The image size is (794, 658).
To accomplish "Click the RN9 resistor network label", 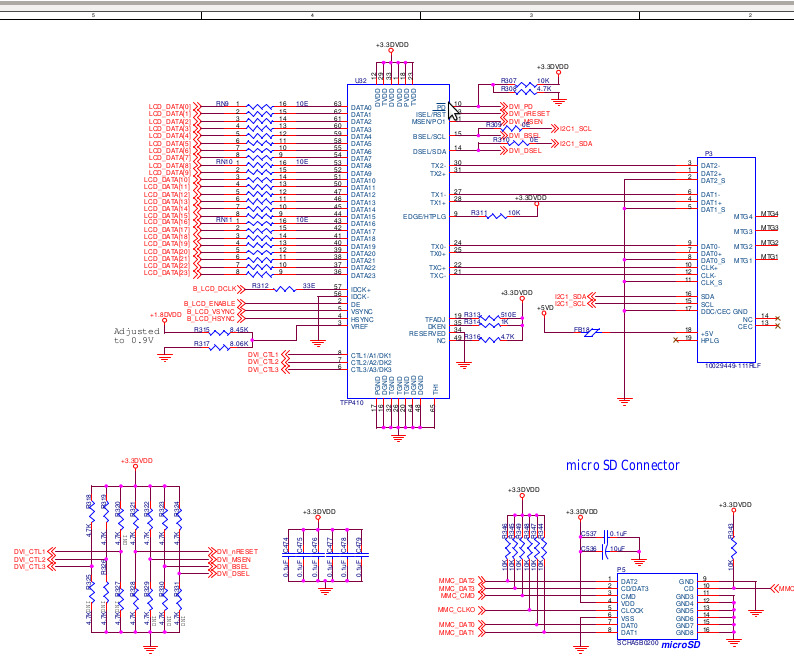I will pos(222,103).
